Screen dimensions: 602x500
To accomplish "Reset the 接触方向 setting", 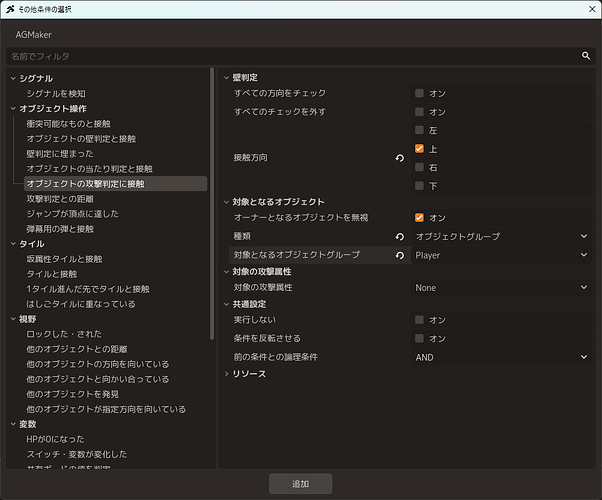I will tap(400, 158).
